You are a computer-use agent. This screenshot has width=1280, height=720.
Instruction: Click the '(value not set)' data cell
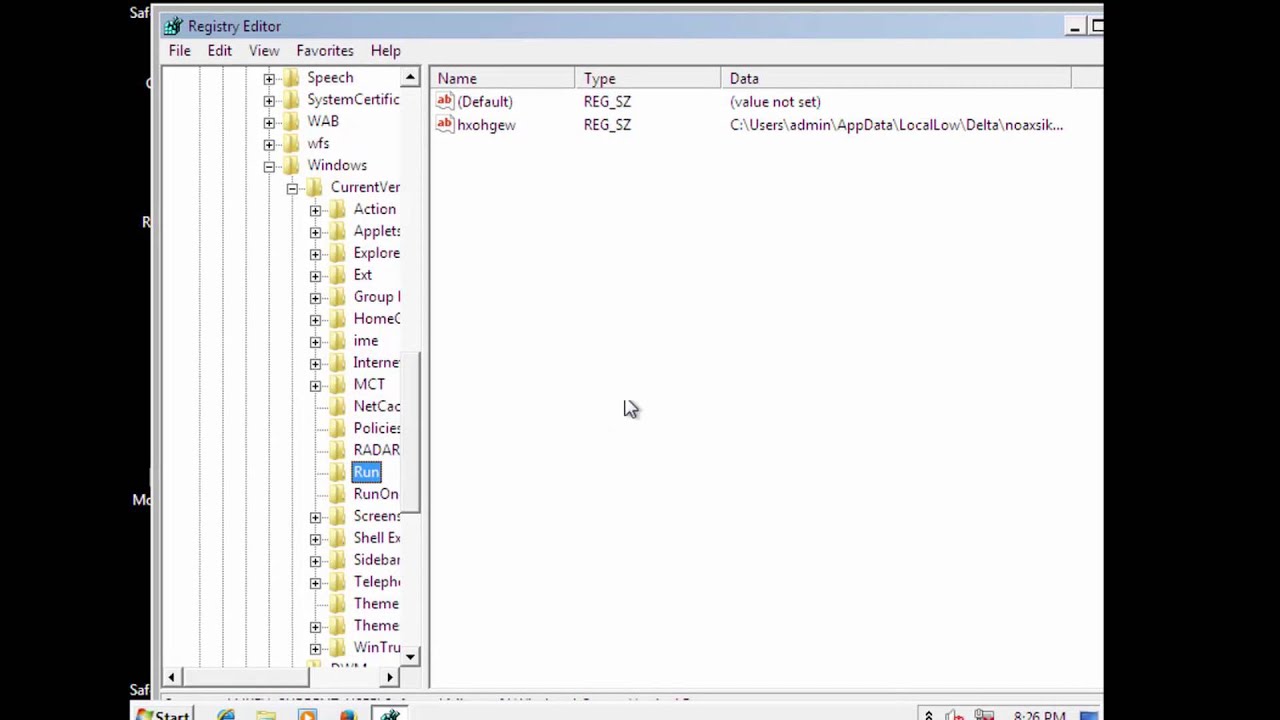coord(775,101)
